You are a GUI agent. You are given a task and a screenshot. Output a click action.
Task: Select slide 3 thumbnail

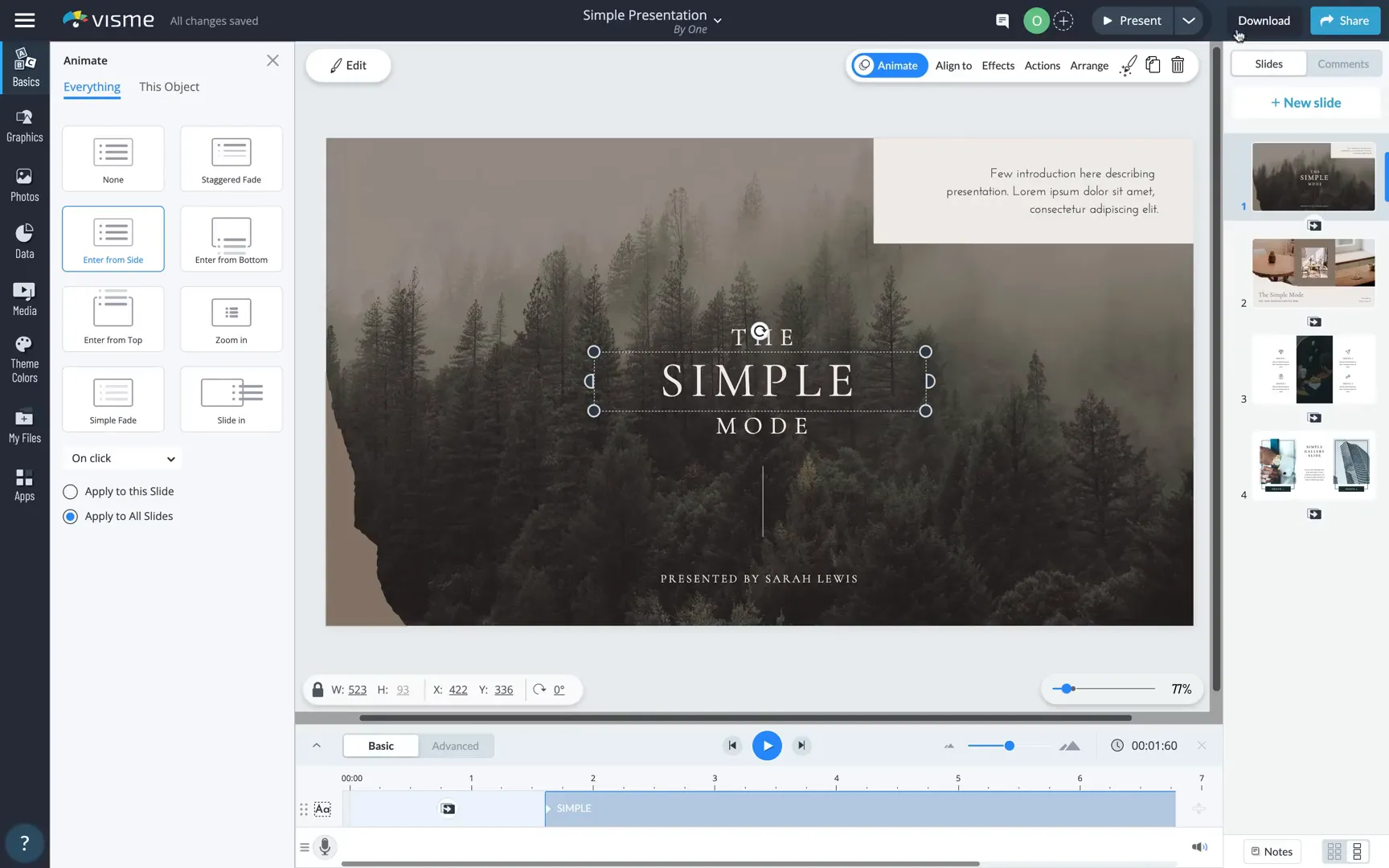pyautogui.click(x=1313, y=370)
